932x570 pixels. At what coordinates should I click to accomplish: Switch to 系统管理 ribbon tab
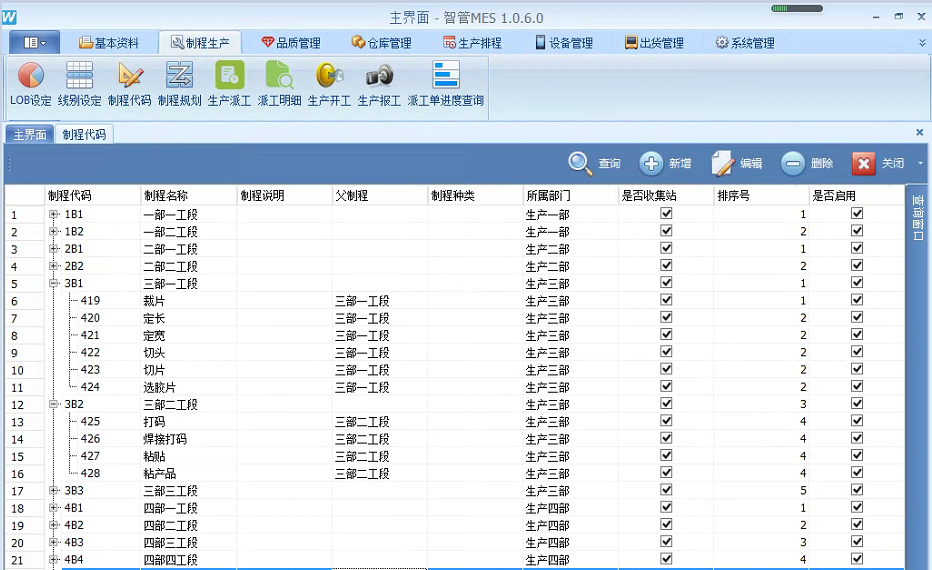tap(745, 43)
